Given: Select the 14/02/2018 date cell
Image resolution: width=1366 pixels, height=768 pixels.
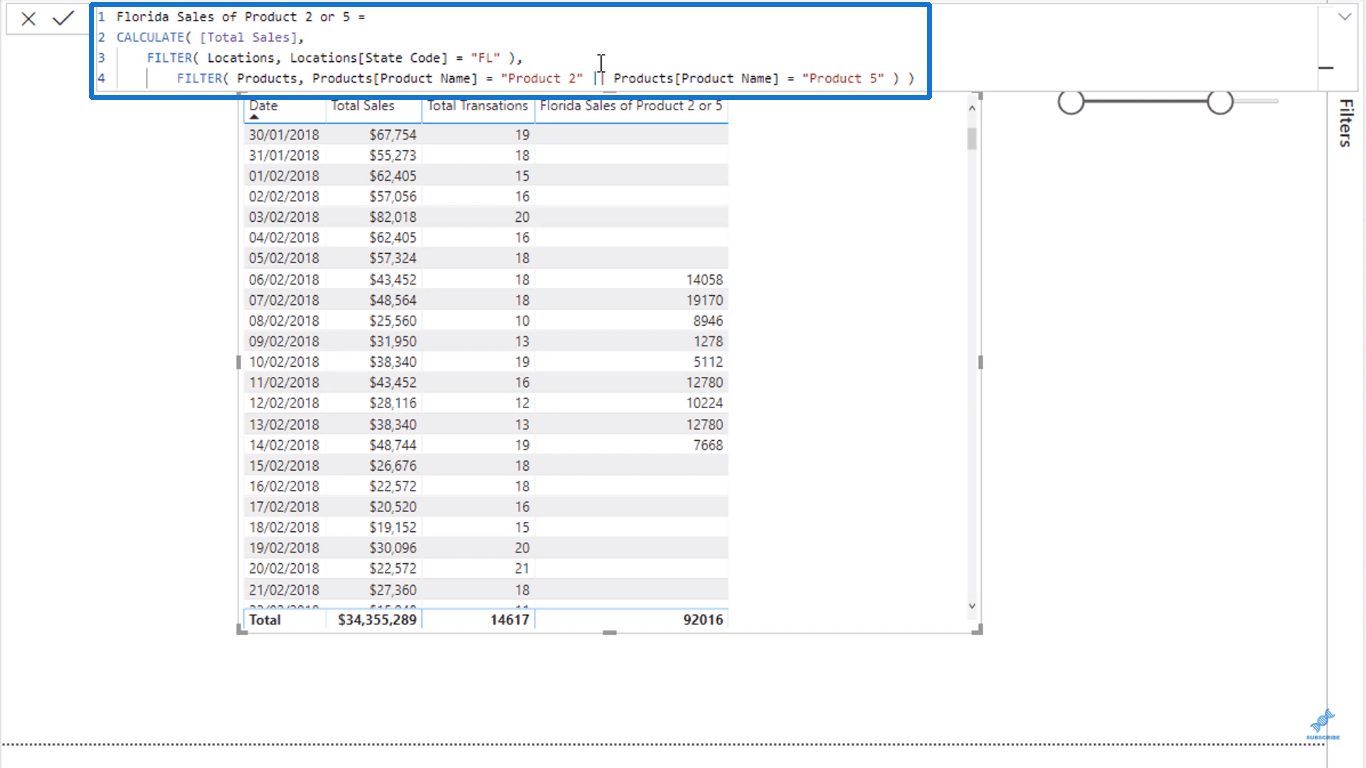Looking at the screenshot, I should pos(284,445).
